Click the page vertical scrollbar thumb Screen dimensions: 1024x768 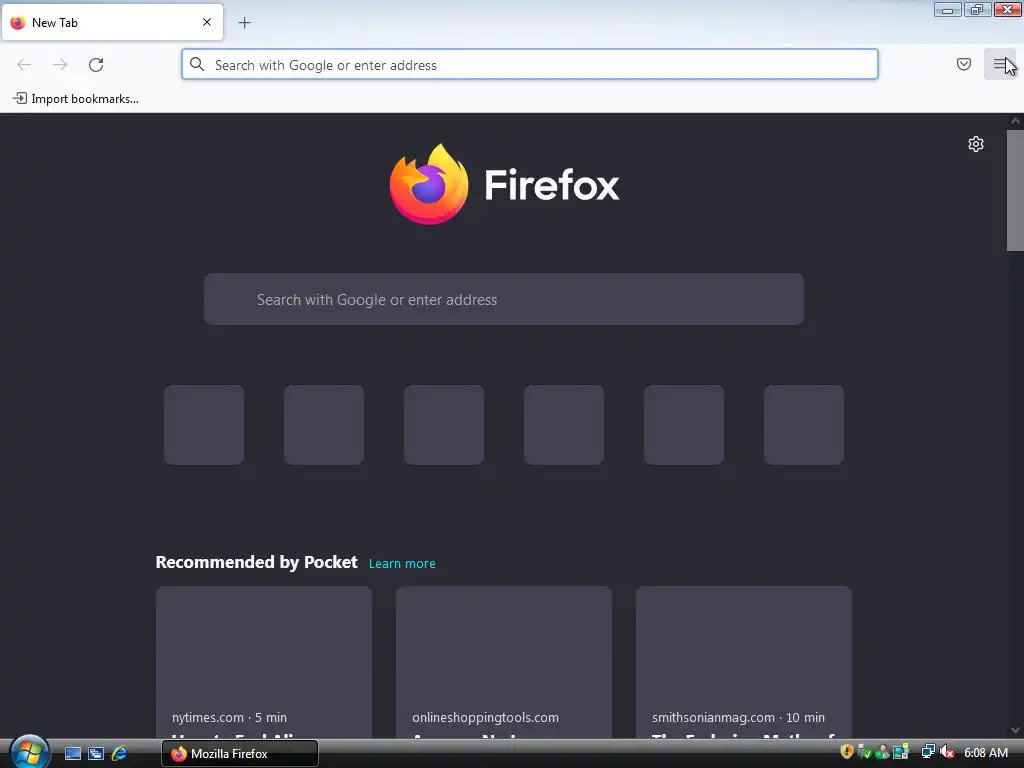coord(1015,190)
